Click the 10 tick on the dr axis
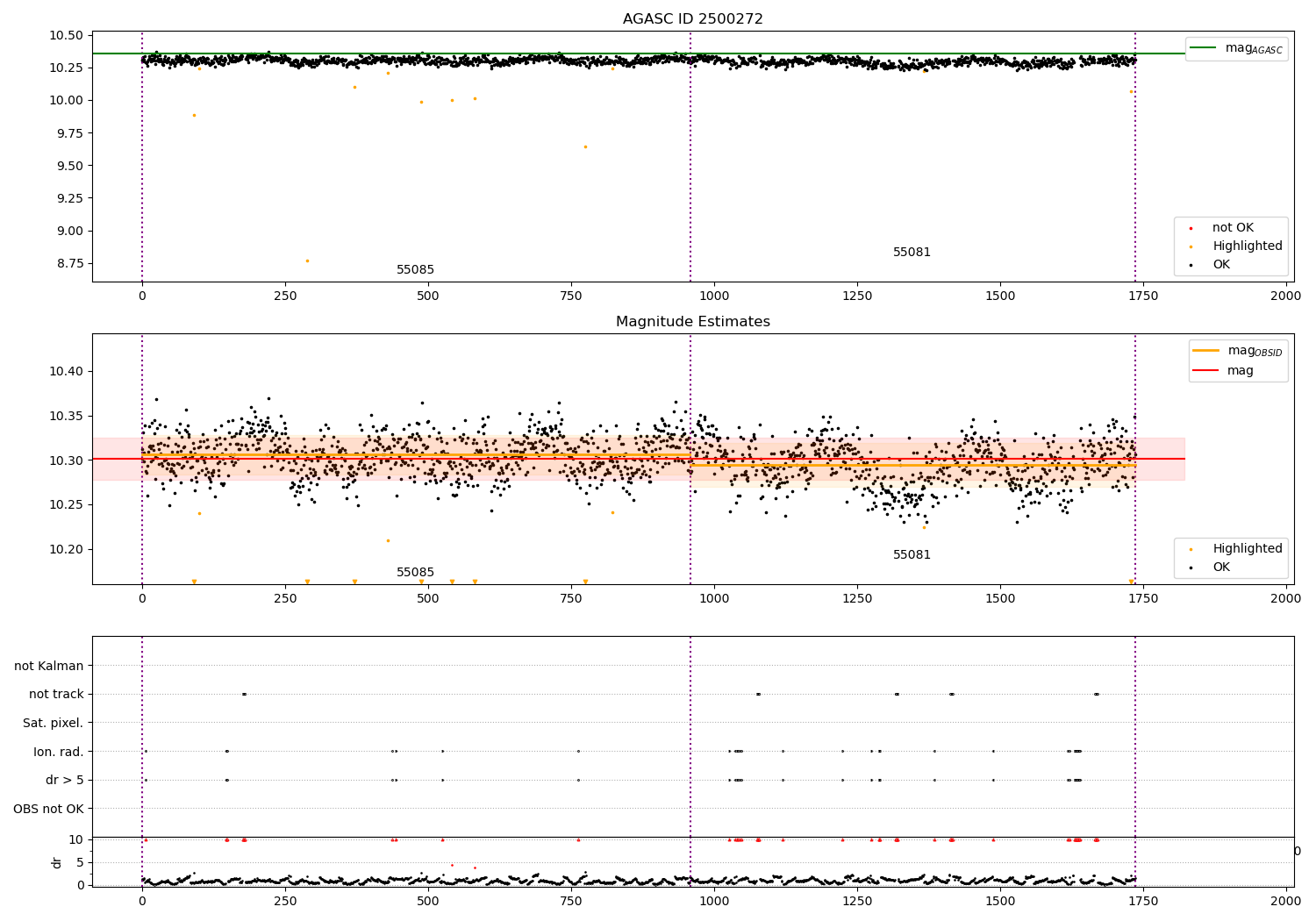The width and height of the screenshot is (1316, 921). coord(75,839)
